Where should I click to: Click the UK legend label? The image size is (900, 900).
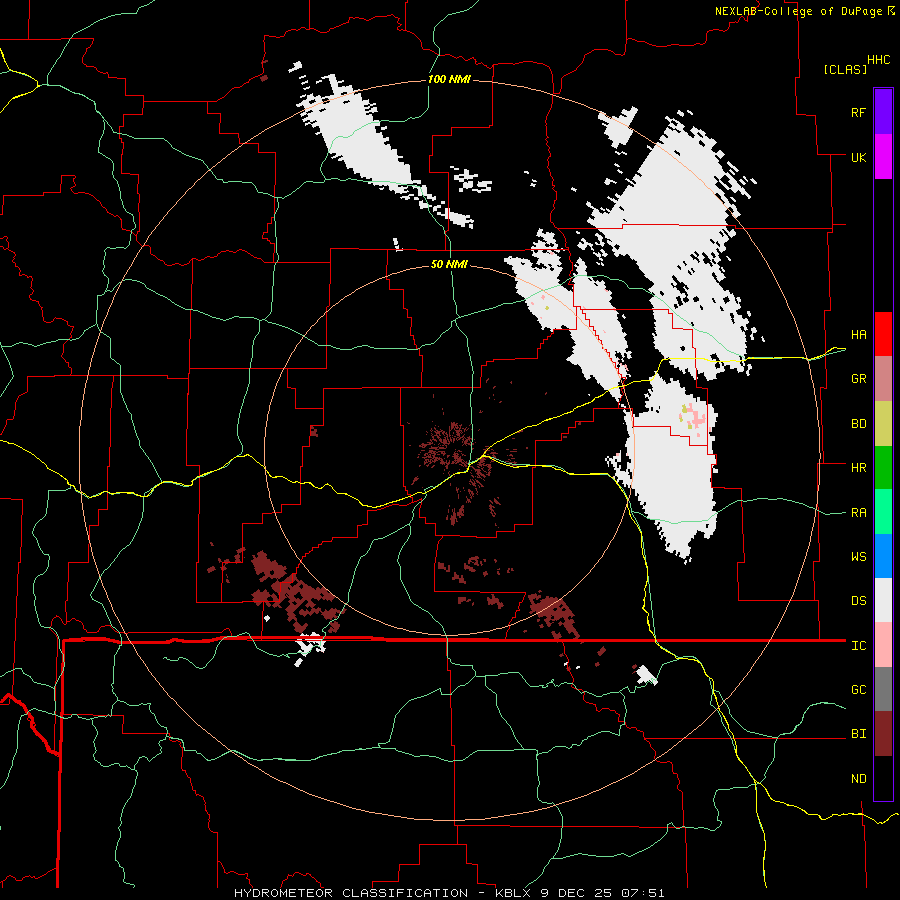(x=858, y=157)
